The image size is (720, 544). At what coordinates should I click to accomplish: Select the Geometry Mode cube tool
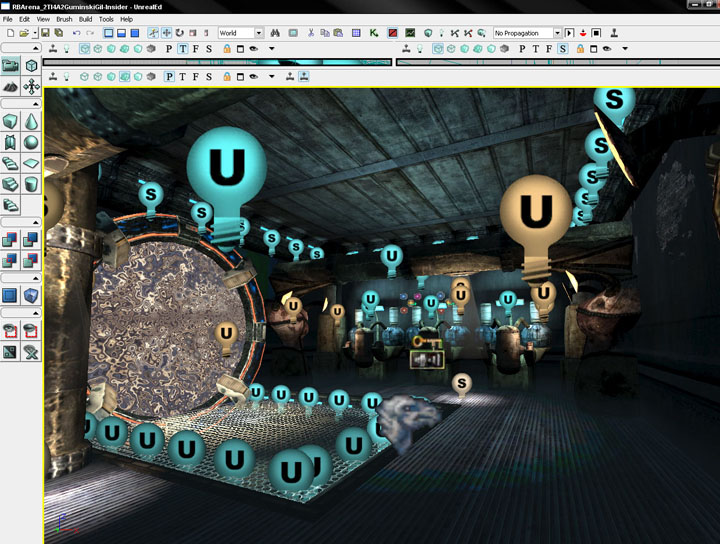pos(31,65)
